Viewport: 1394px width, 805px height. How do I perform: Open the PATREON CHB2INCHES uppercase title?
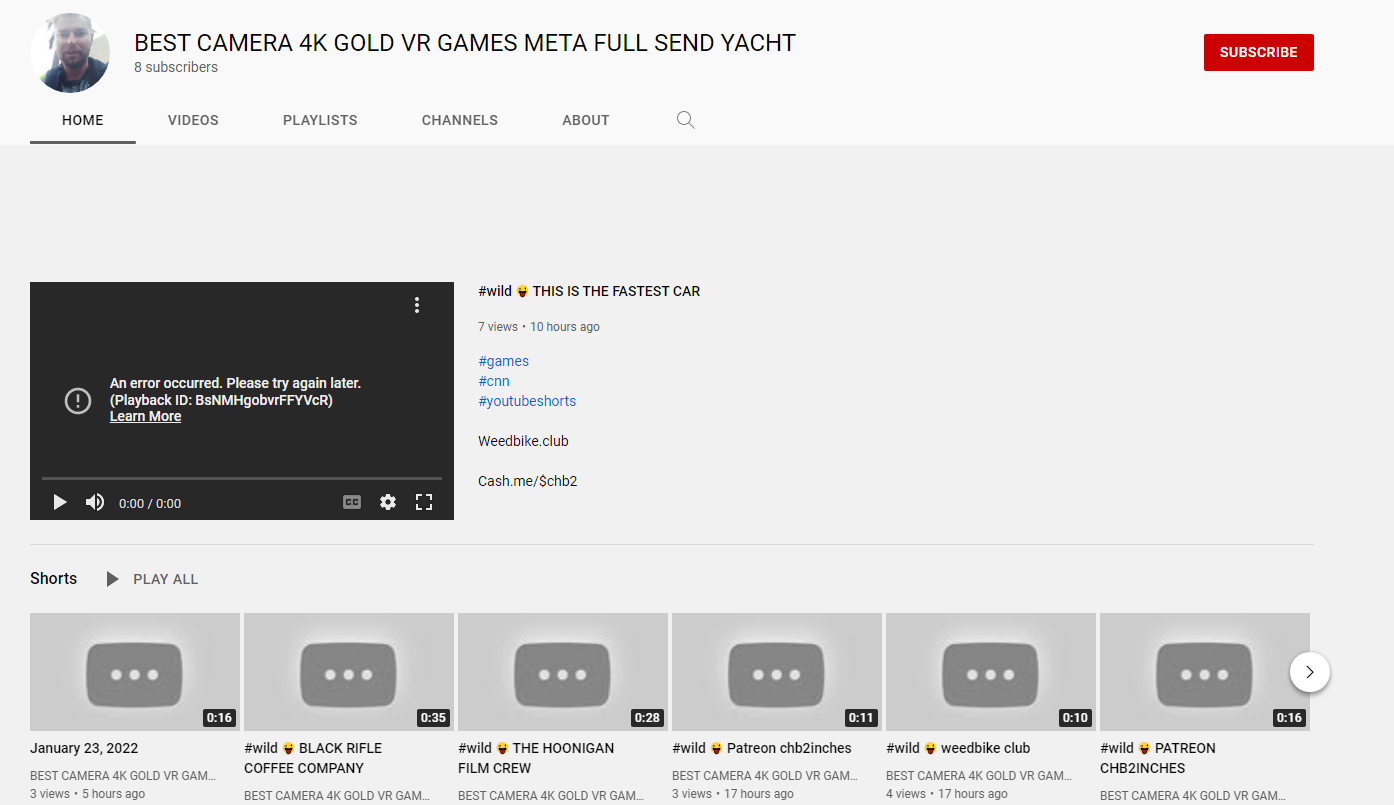tap(1158, 758)
